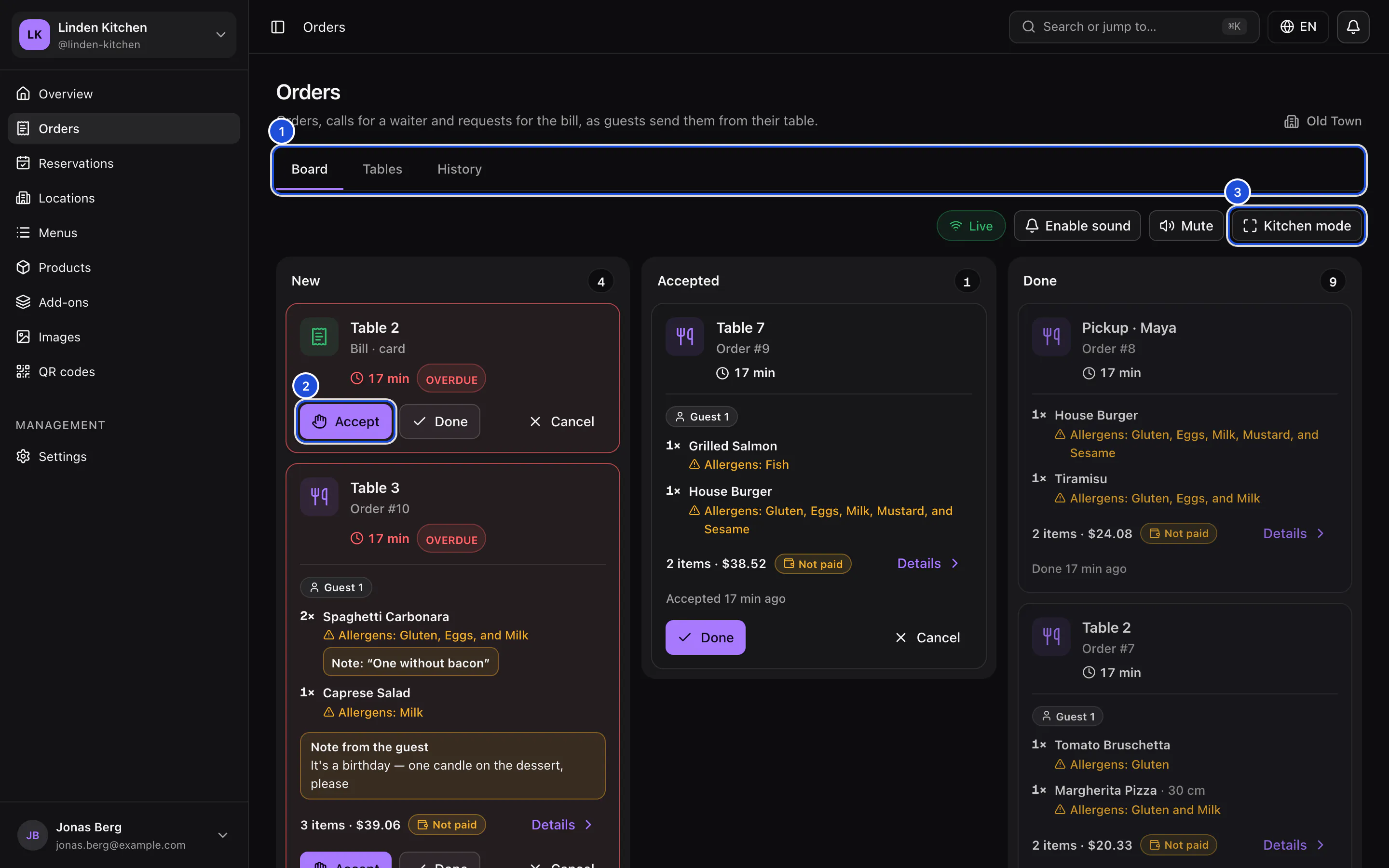
Task: Open the notifications bell
Action: [x=1353, y=27]
